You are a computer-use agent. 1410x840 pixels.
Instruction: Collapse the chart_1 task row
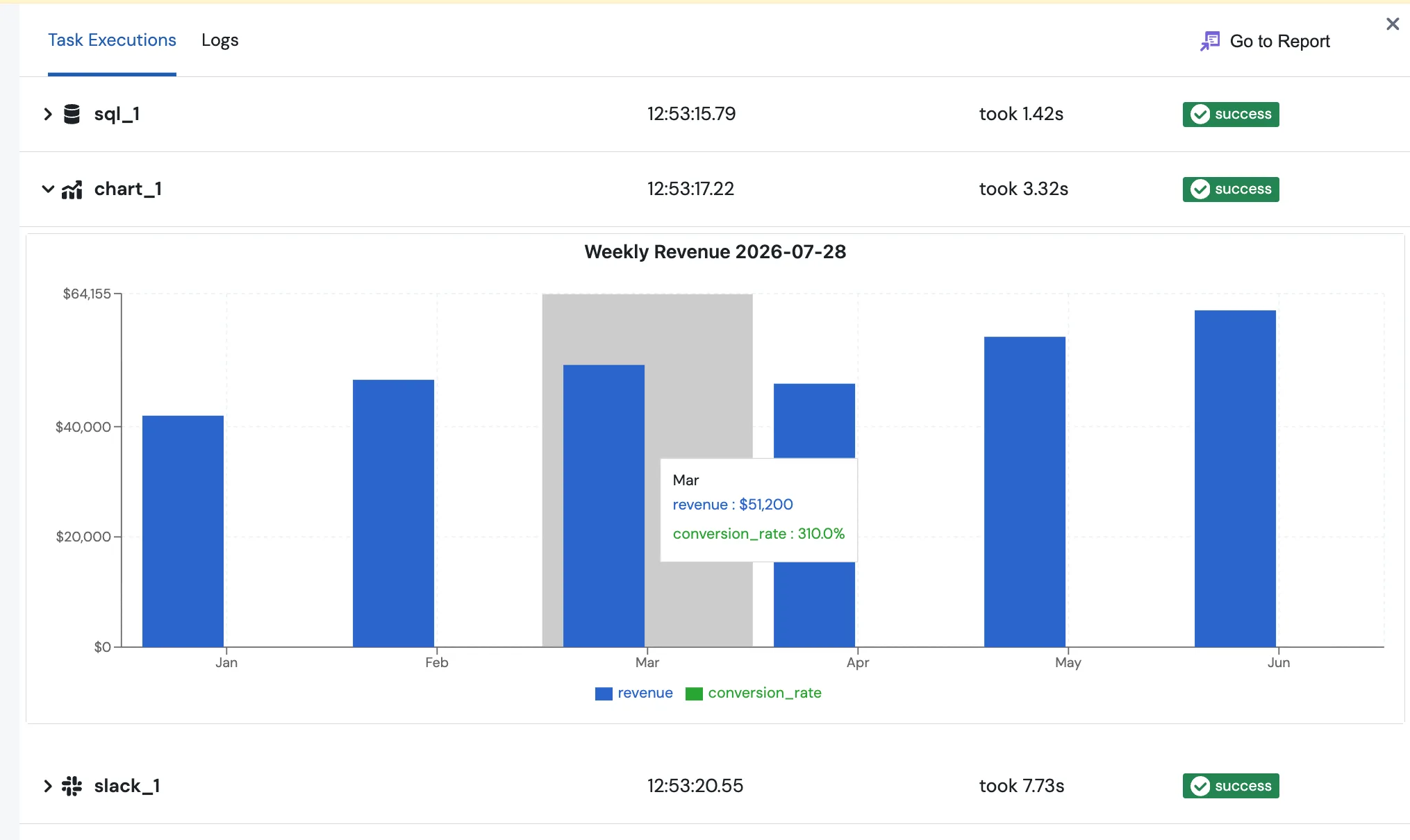pos(48,189)
